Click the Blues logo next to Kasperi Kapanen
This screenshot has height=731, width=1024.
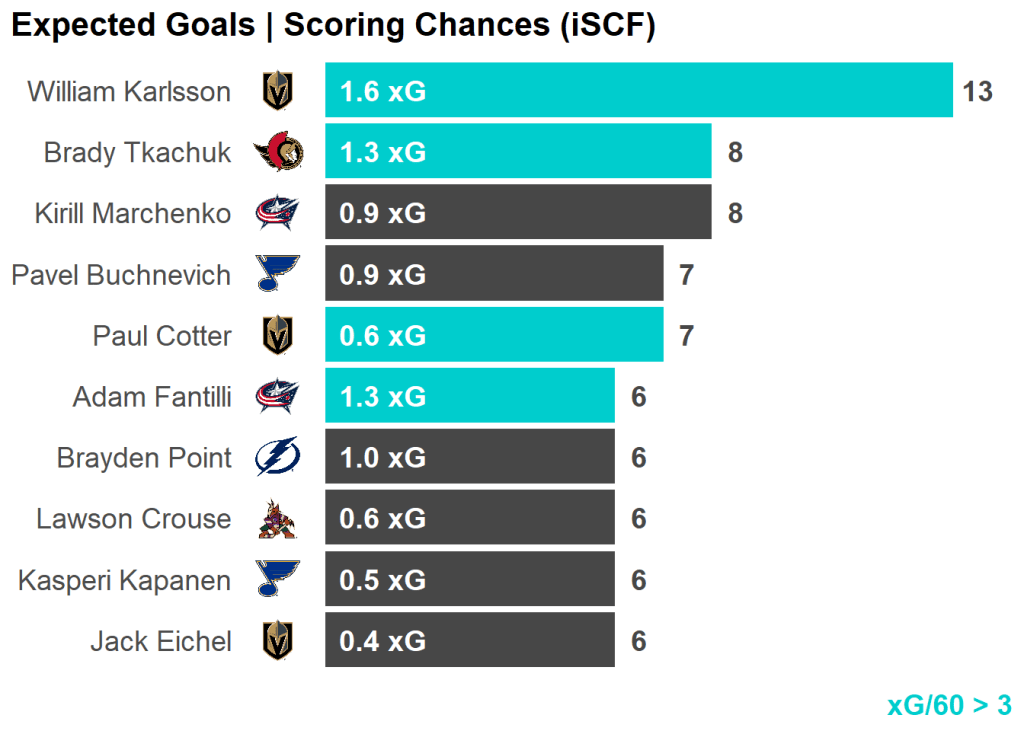click(x=277, y=580)
